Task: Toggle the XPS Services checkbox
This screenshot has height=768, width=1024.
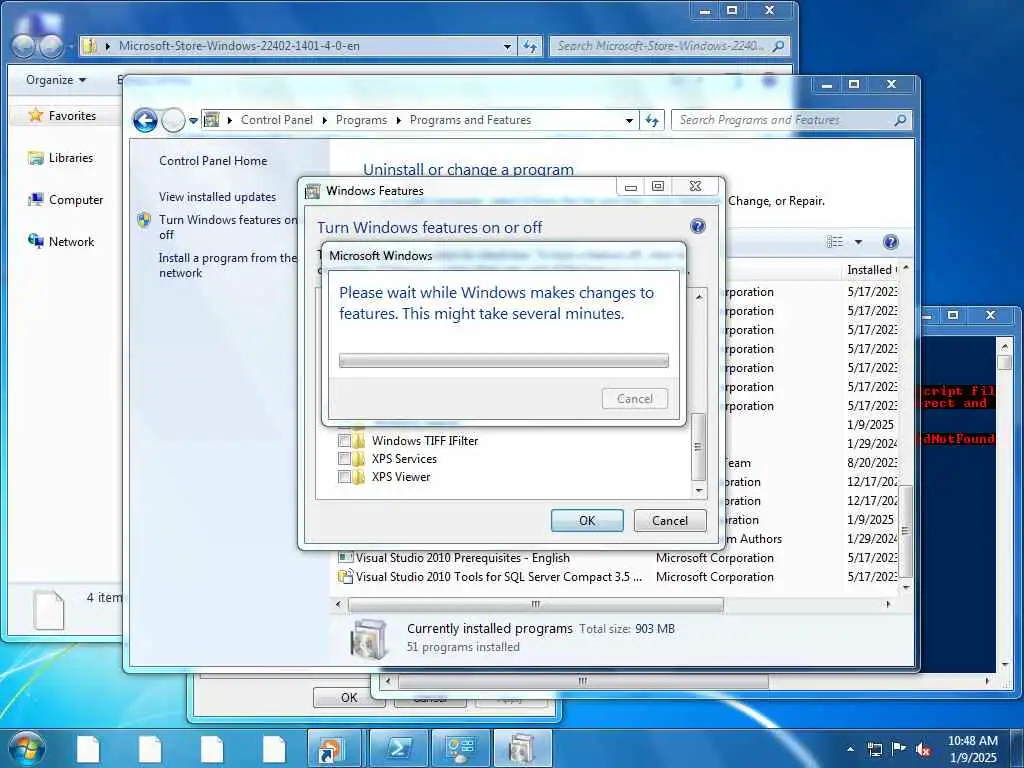Action: tap(344, 459)
